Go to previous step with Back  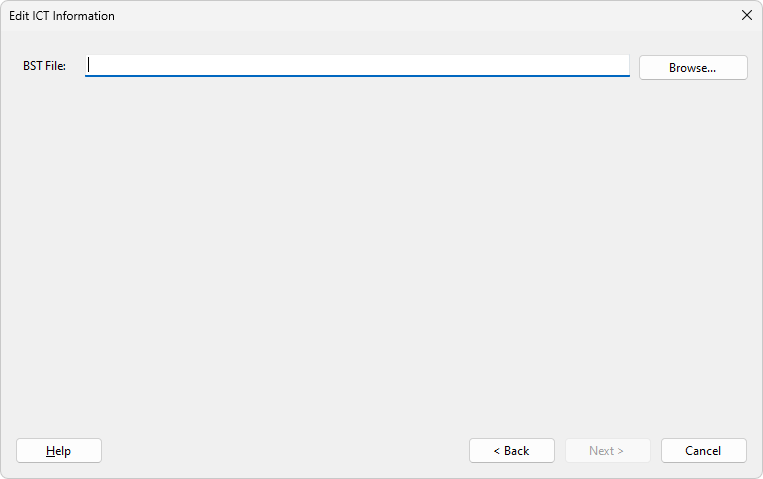coord(511,451)
